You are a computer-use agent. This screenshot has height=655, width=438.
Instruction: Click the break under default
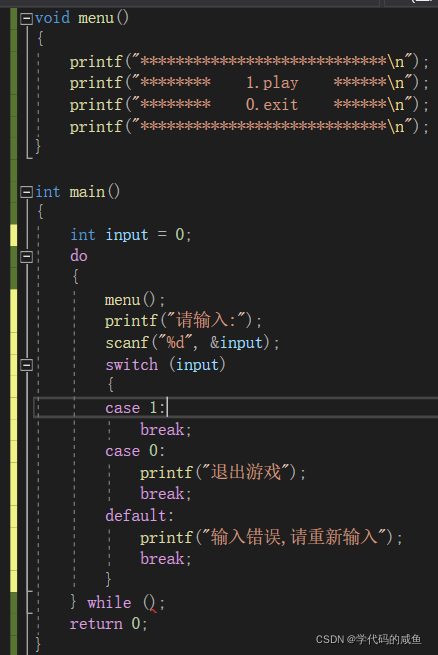click(x=166, y=559)
